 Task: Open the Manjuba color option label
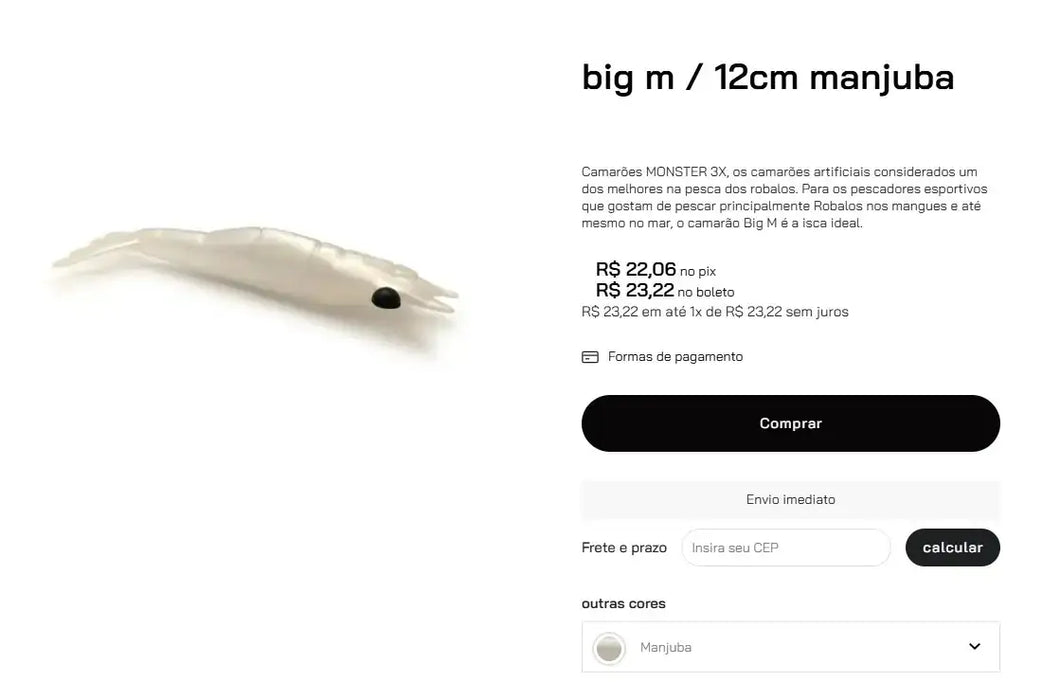665,647
